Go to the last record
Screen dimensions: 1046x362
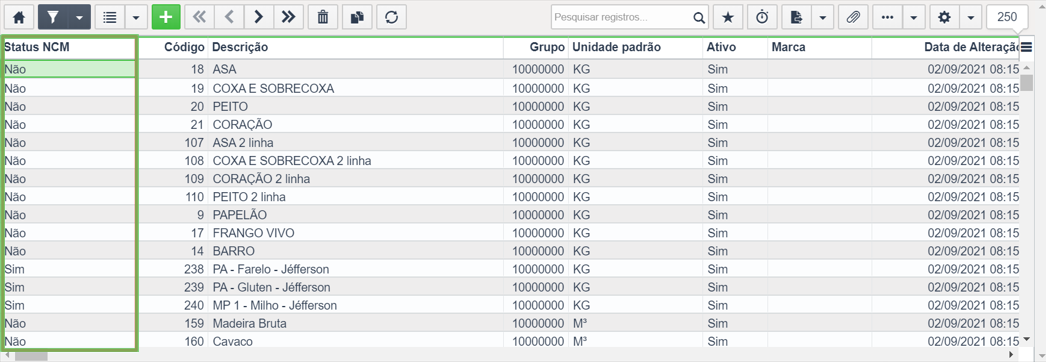[288, 17]
